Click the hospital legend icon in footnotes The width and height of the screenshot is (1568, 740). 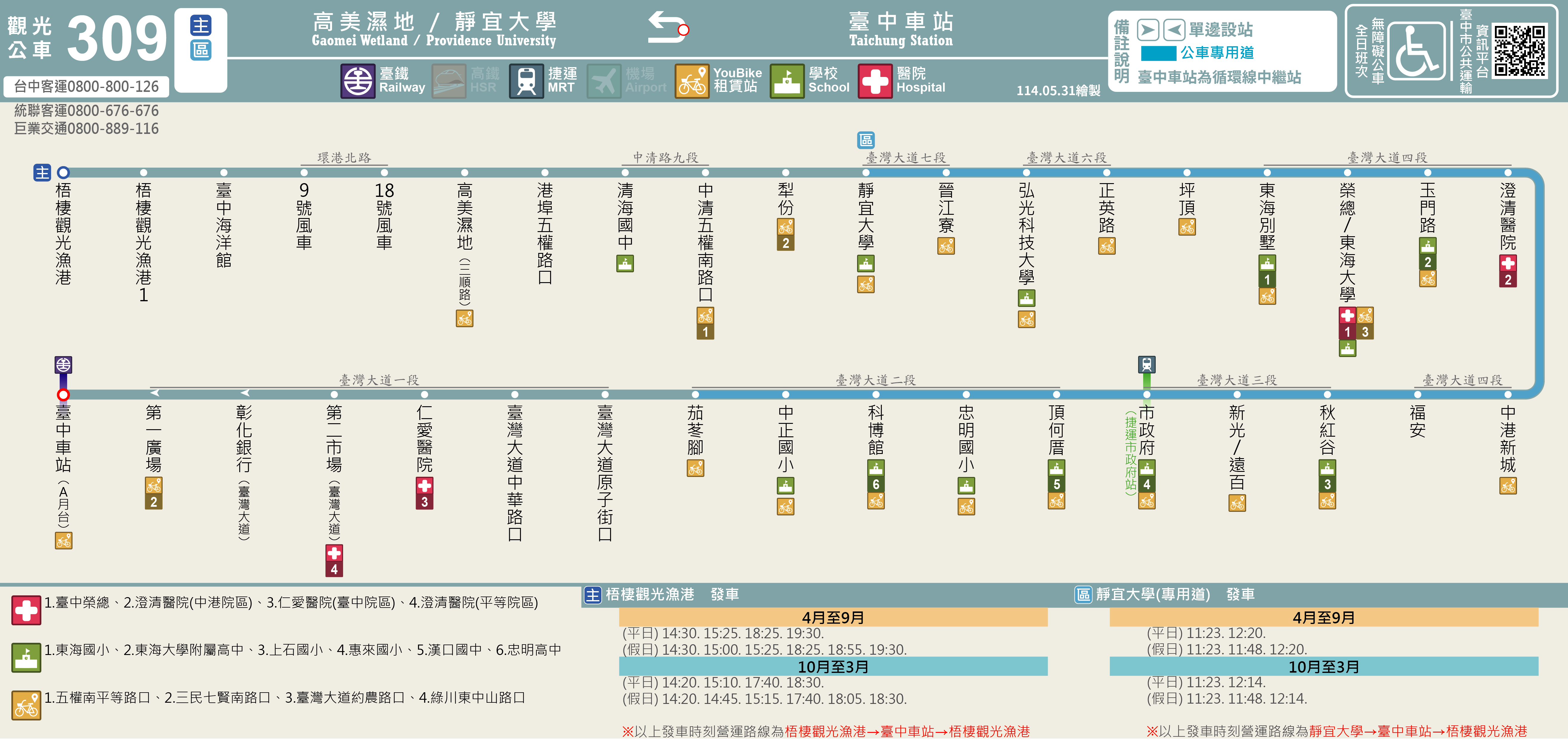[x=26, y=610]
